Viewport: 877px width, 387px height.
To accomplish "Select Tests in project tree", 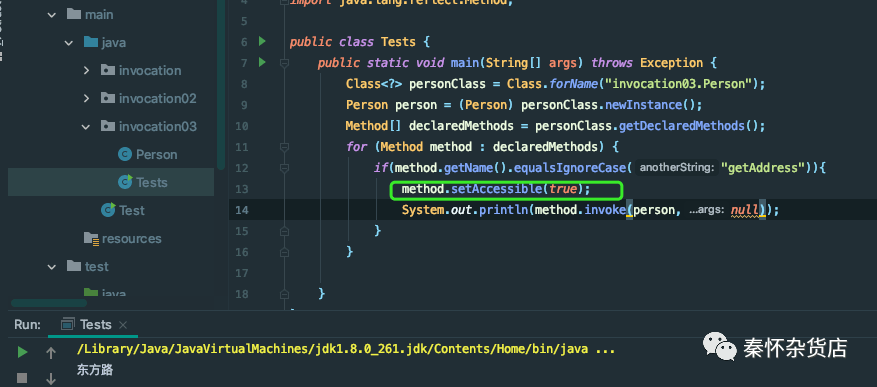I will coord(152,182).
